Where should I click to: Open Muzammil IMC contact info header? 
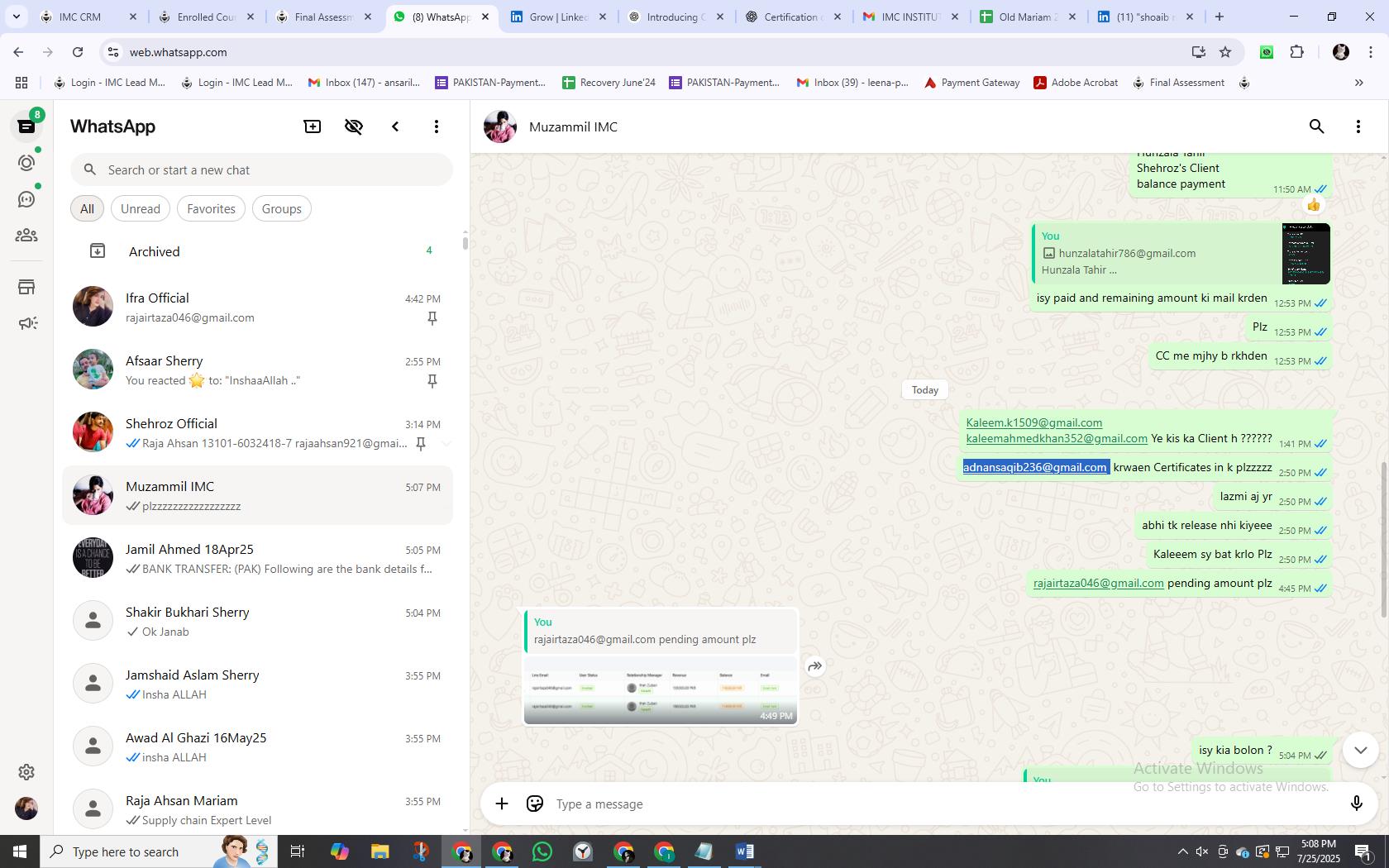click(573, 126)
